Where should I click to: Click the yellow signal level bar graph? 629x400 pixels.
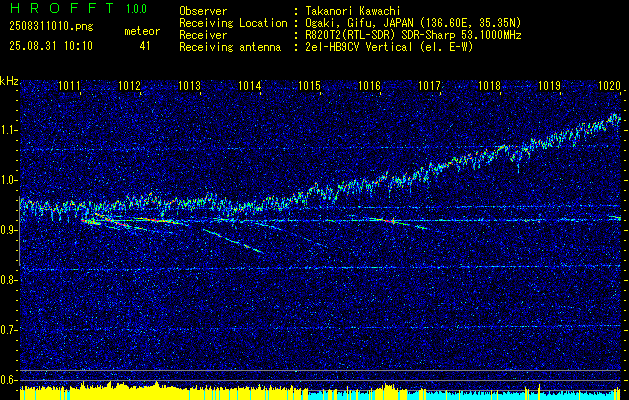click(164, 392)
